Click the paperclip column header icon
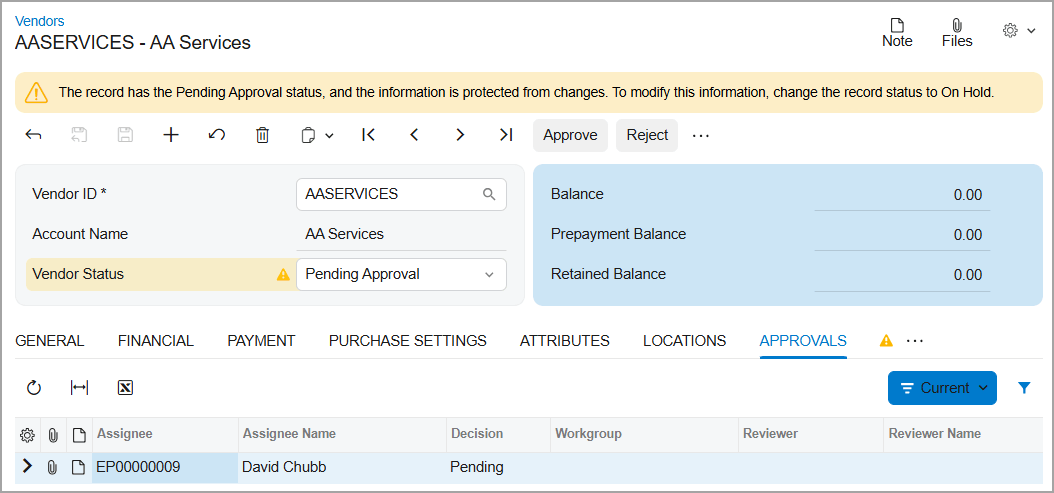1054x493 pixels. (x=53, y=435)
